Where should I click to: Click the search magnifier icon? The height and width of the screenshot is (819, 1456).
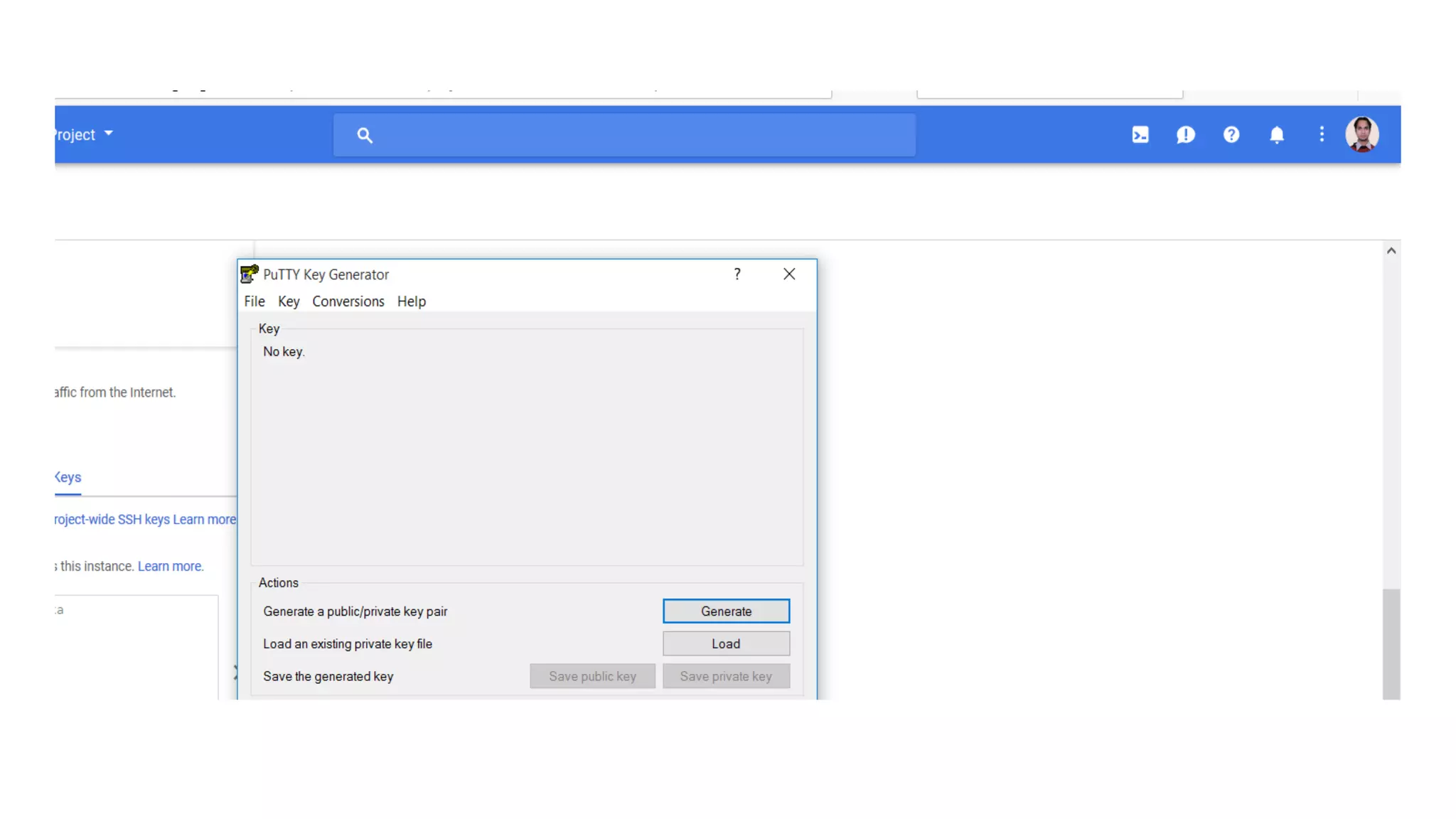[x=365, y=135]
